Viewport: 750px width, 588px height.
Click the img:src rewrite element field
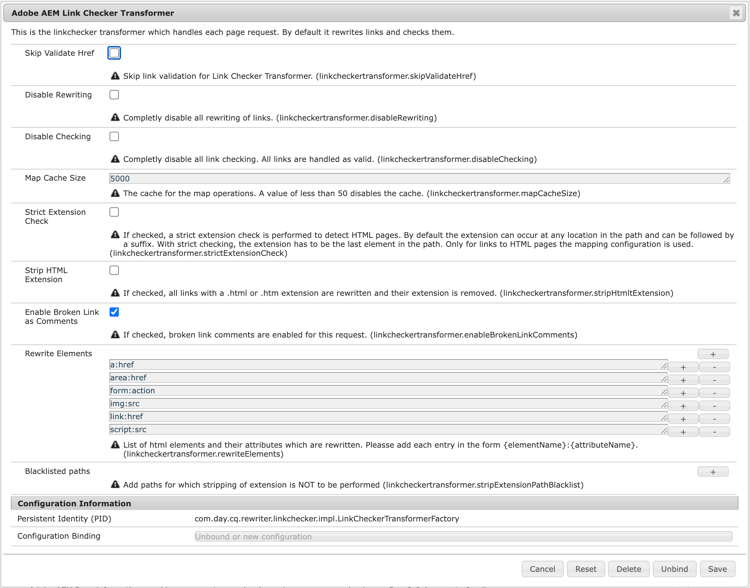[x=388, y=403]
